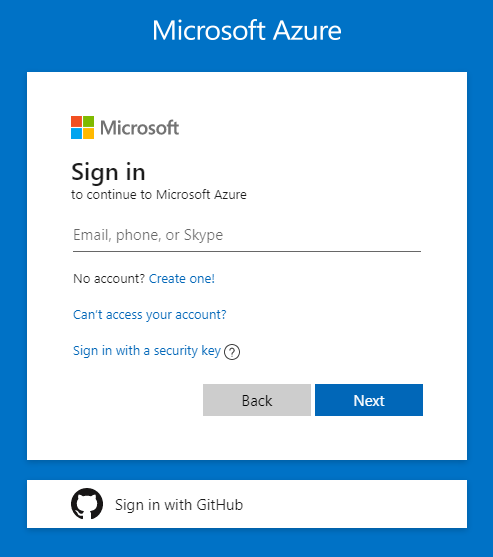Click the 'No account?' label text
Screen dimensions: 493x557
point(109,278)
